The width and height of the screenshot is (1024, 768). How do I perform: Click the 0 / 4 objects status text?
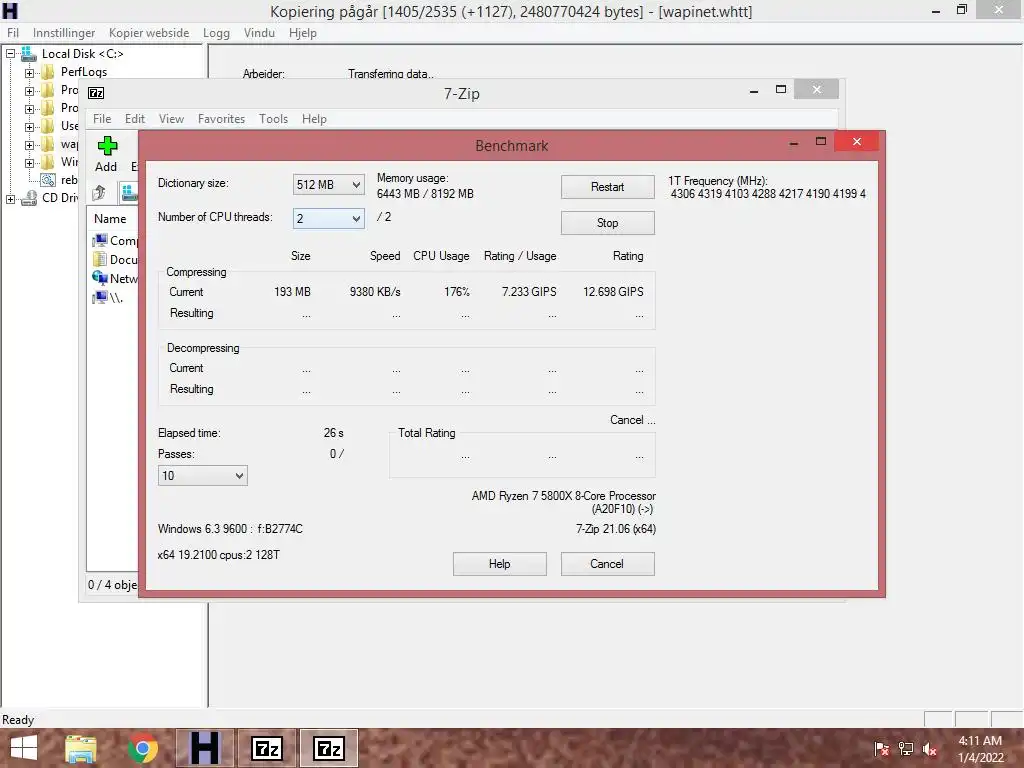(112, 584)
